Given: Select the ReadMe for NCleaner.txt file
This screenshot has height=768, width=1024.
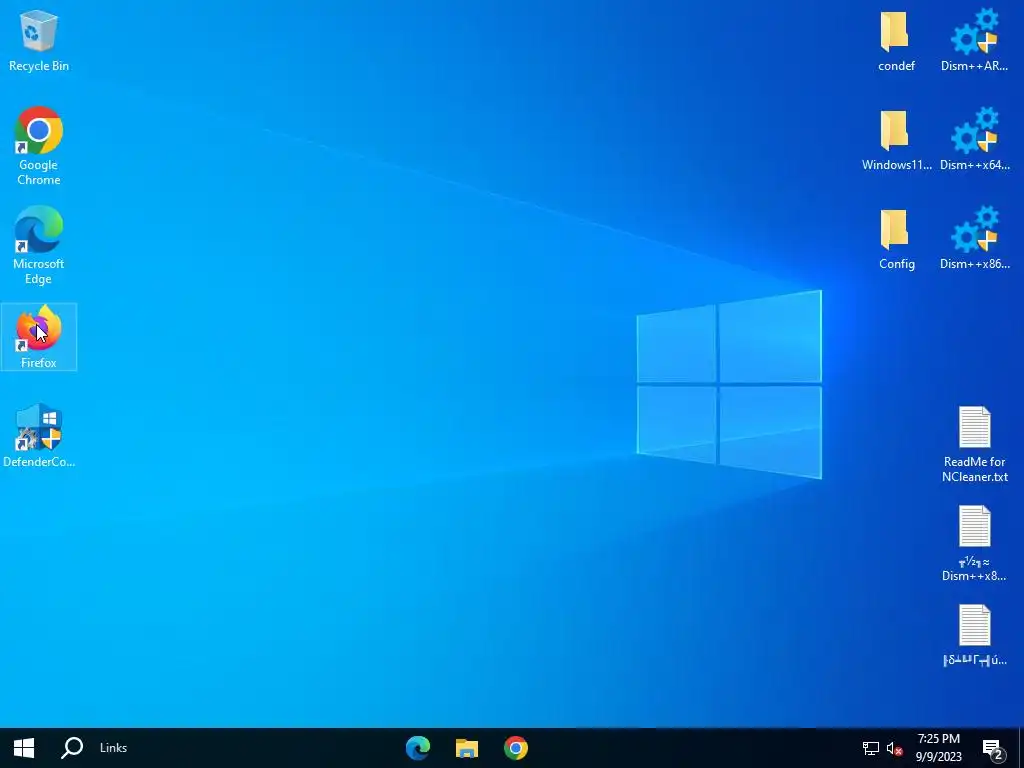Looking at the screenshot, I should point(974,445).
